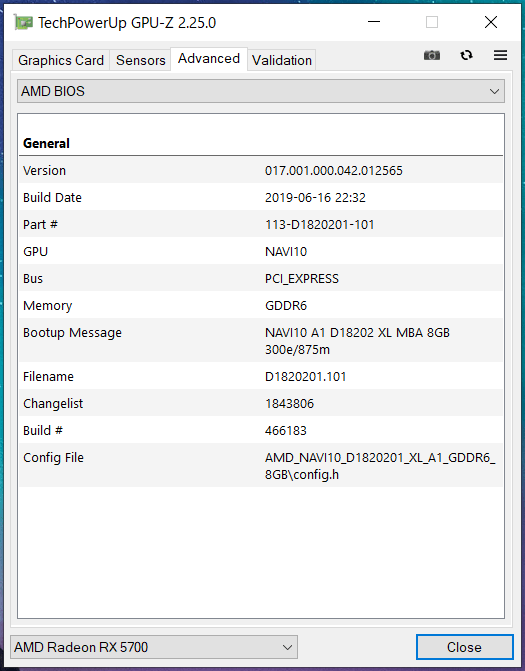525x671 pixels.
Task: Click the Config File row label
Action: click(x=53, y=458)
